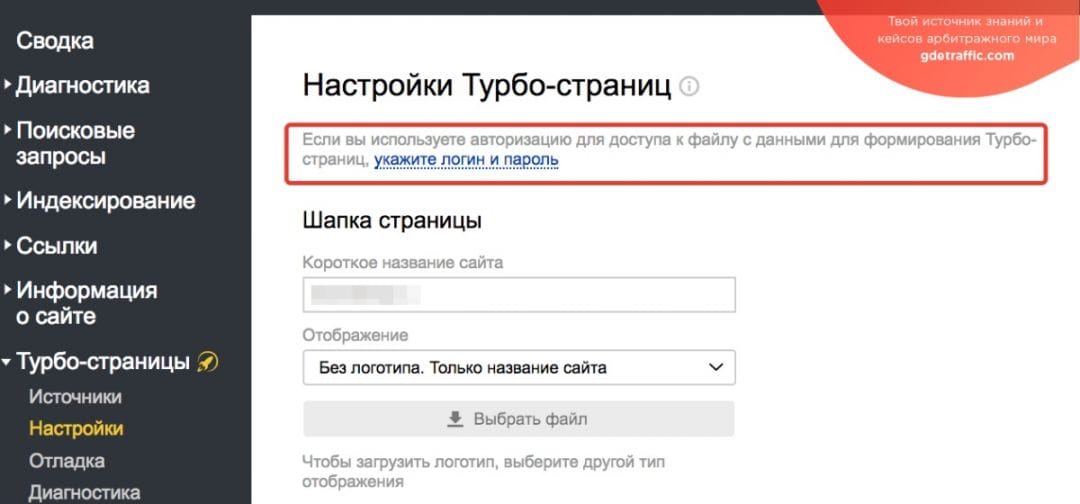Select Настройки submenu item
1080x504 pixels.
76,428
